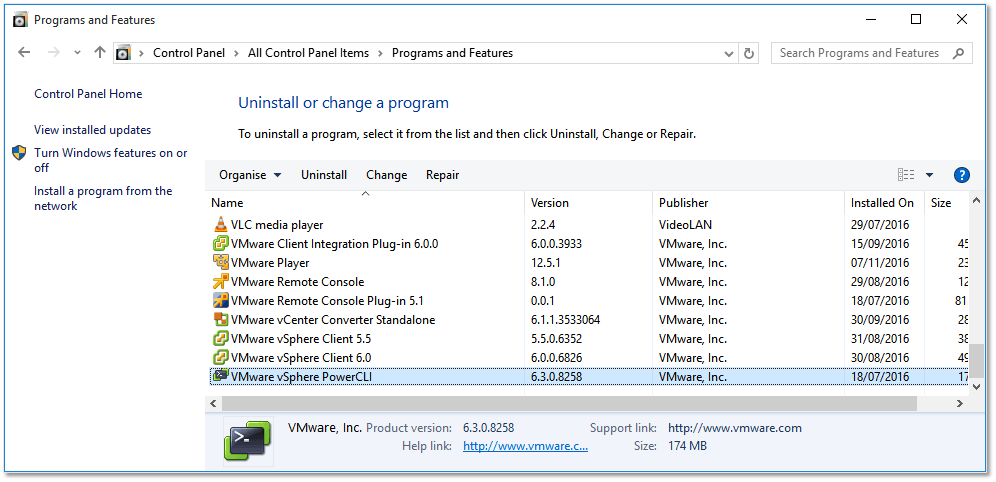Screen dimensions: 996x482
Task: Open Control Panel Home link
Action: pos(88,94)
